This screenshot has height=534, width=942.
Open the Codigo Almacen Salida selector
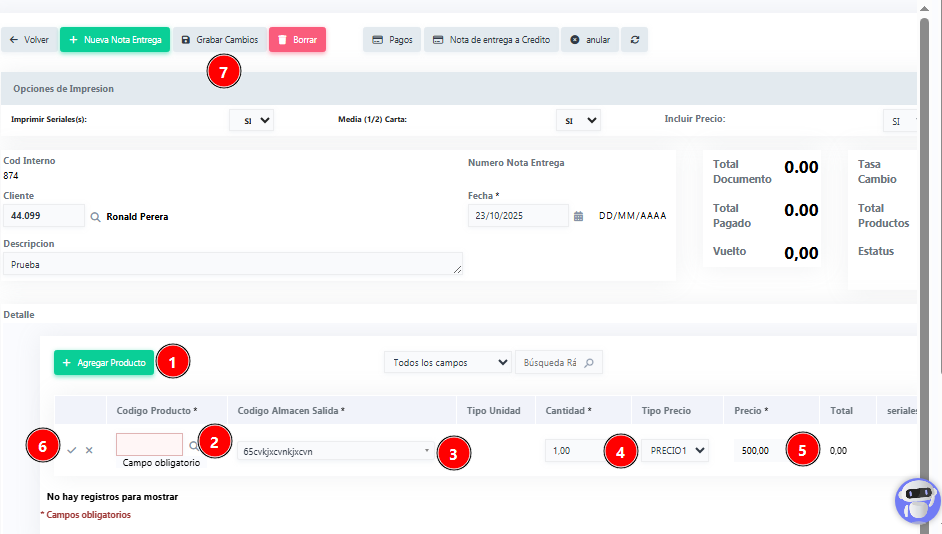pyautogui.click(x=336, y=451)
